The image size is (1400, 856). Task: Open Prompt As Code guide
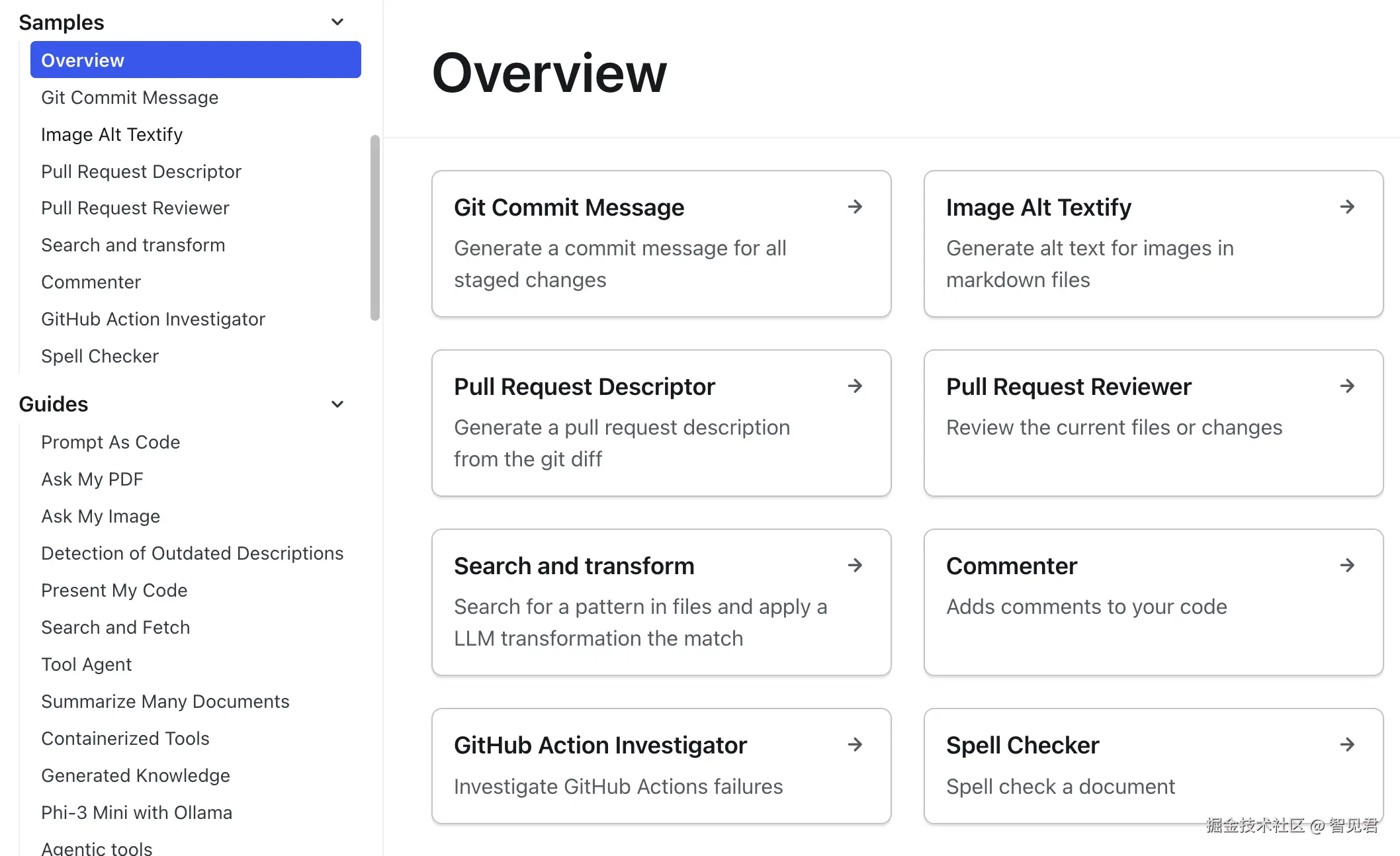click(x=110, y=442)
